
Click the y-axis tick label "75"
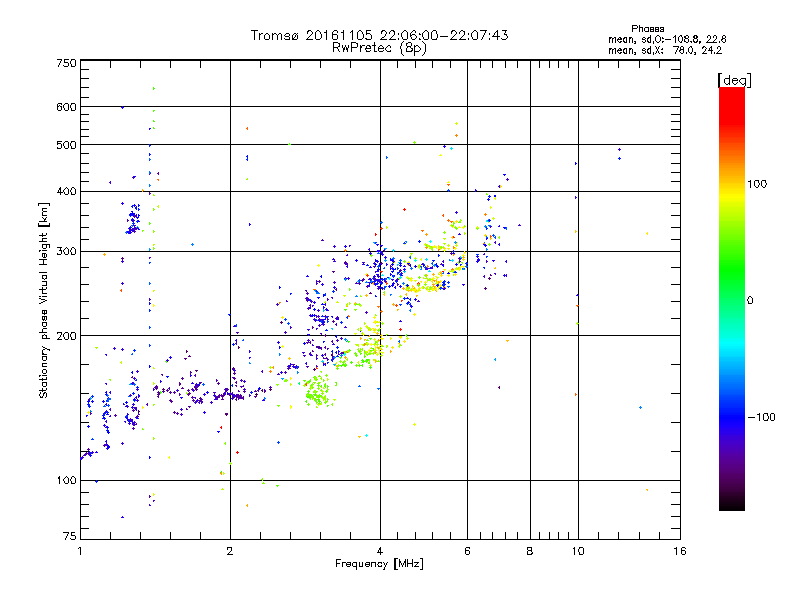coord(70,536)
